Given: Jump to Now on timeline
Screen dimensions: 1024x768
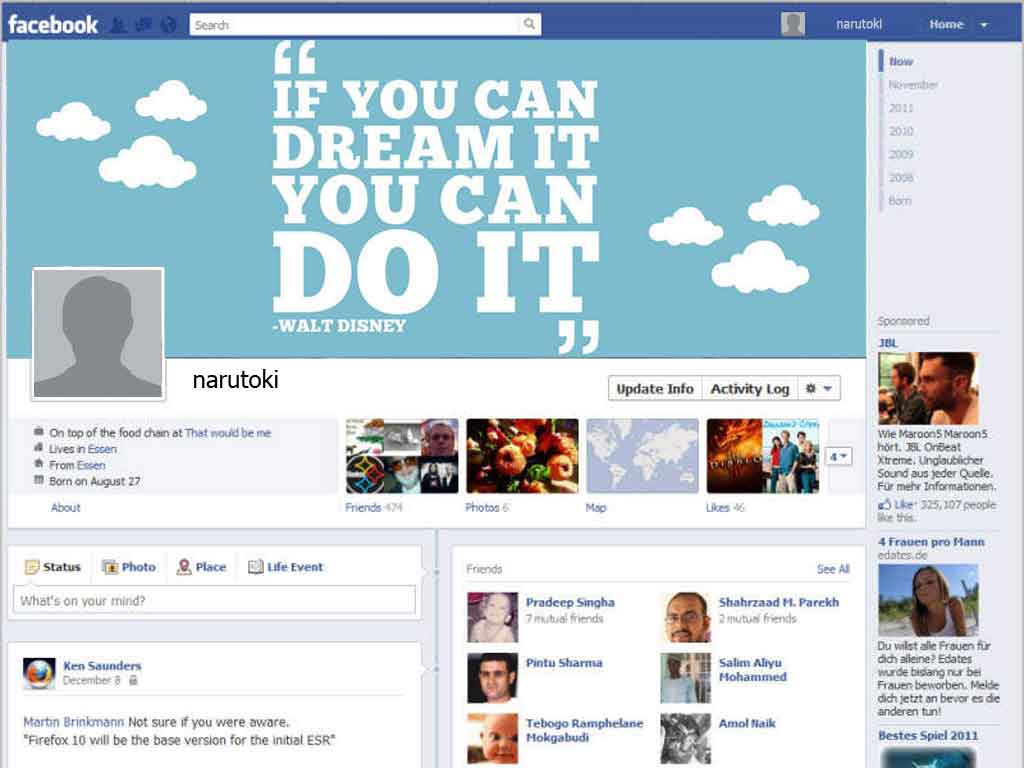Looking at the screenshot, I should (901, 61).
